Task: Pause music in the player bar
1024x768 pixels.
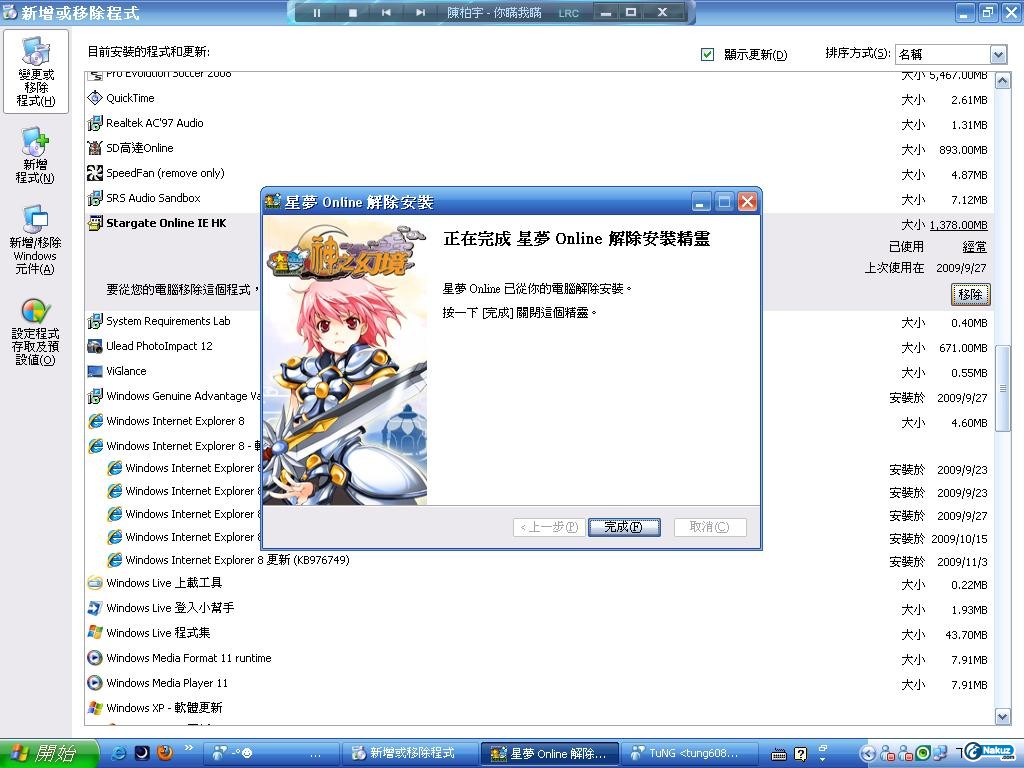Action: click(x=317, y=12)
